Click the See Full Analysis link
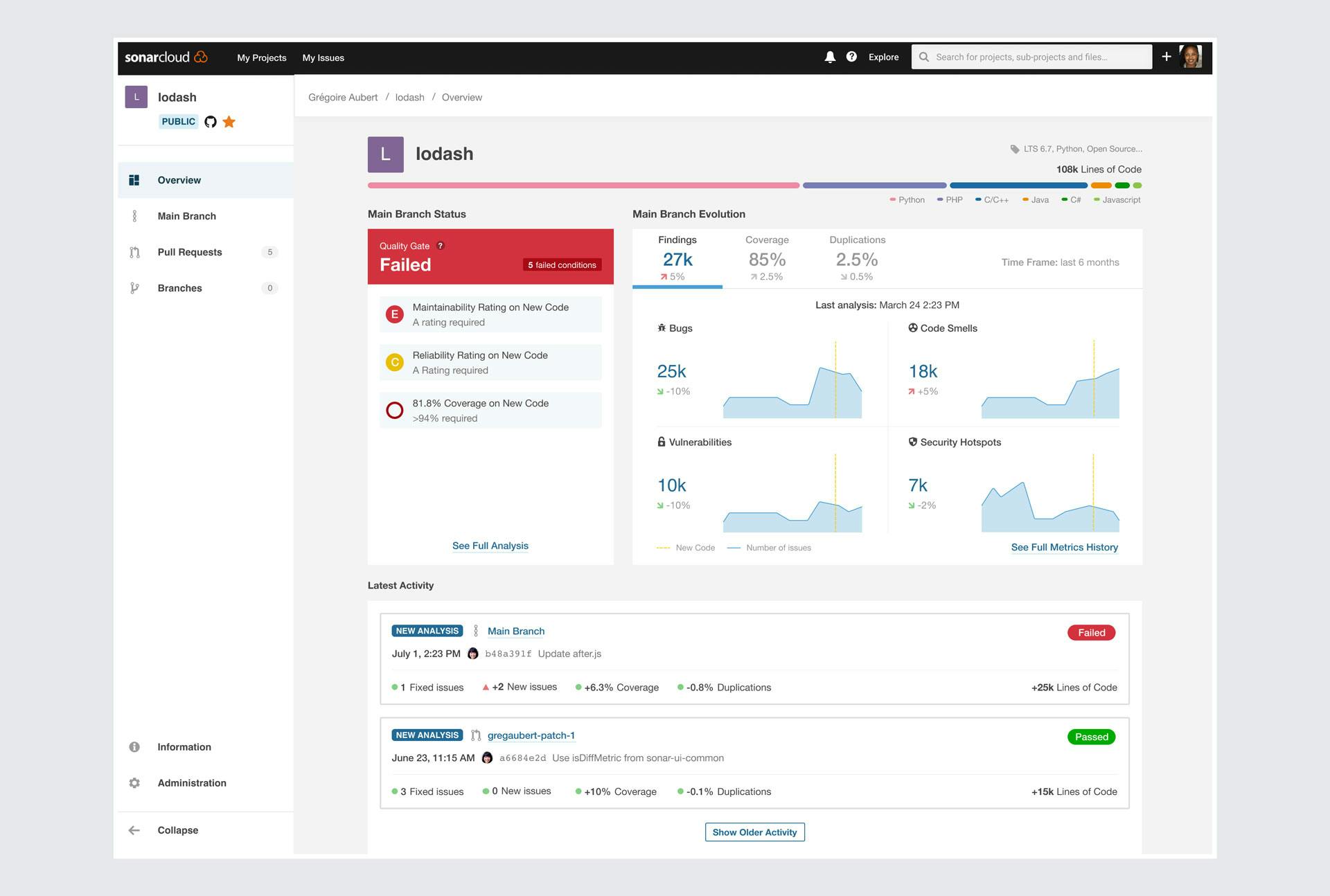Screen dimensions: 1330x896 [x=490, y=546]
